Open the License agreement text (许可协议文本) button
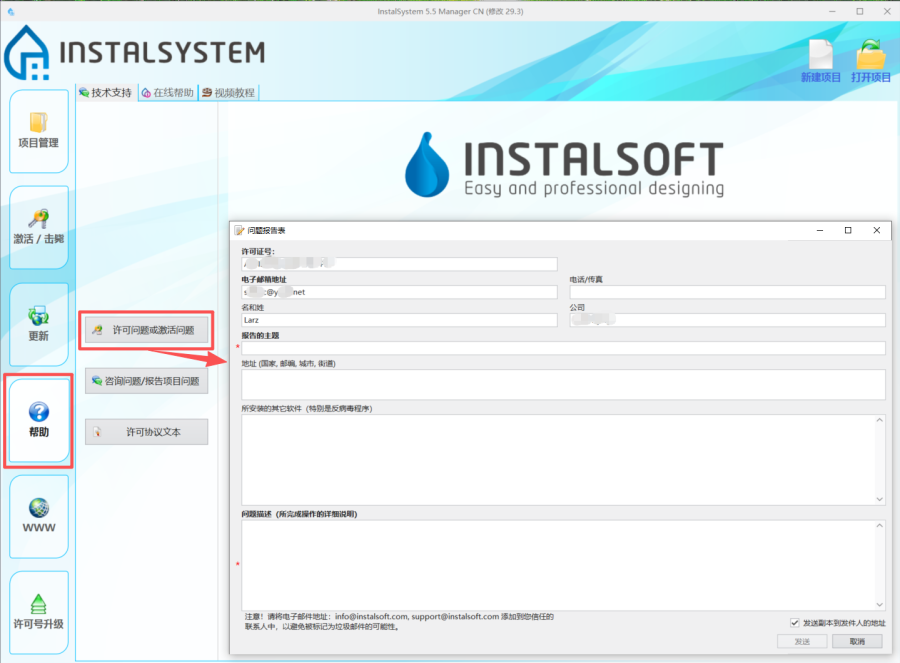The image size is (900, 663). coord(146,432)
